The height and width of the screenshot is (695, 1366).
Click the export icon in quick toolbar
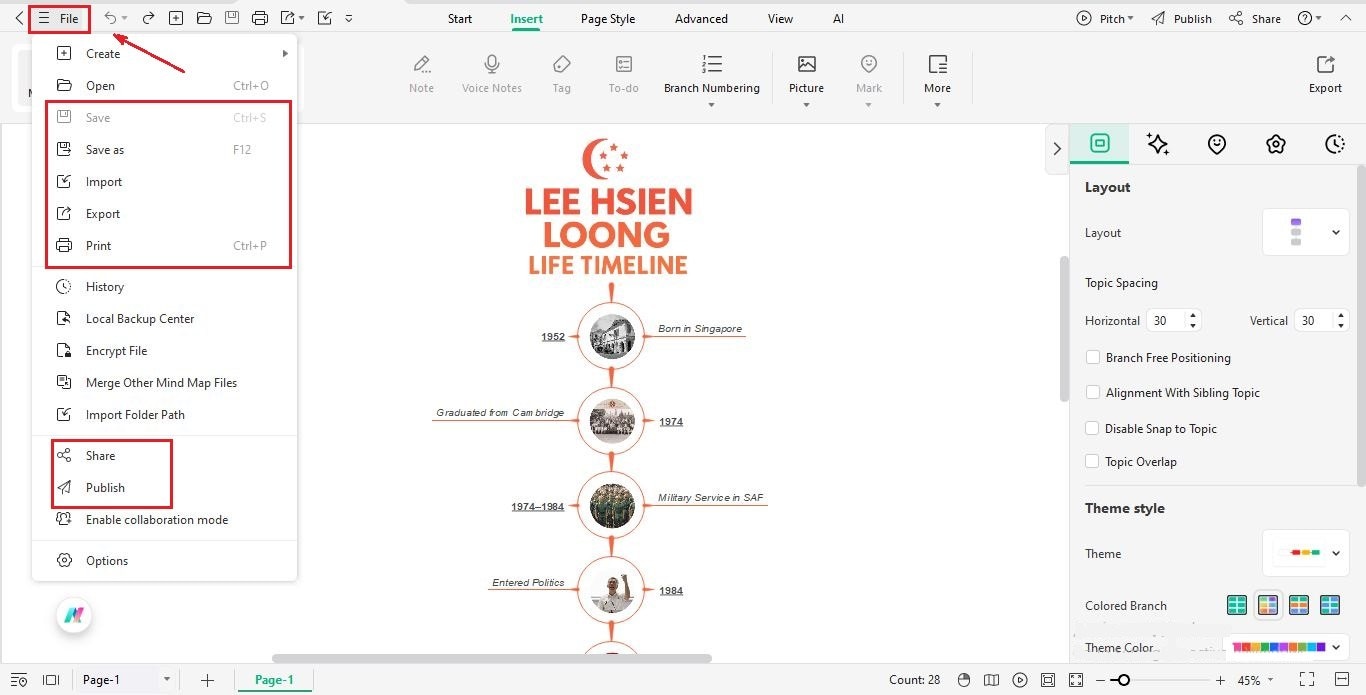coord(288,19)
